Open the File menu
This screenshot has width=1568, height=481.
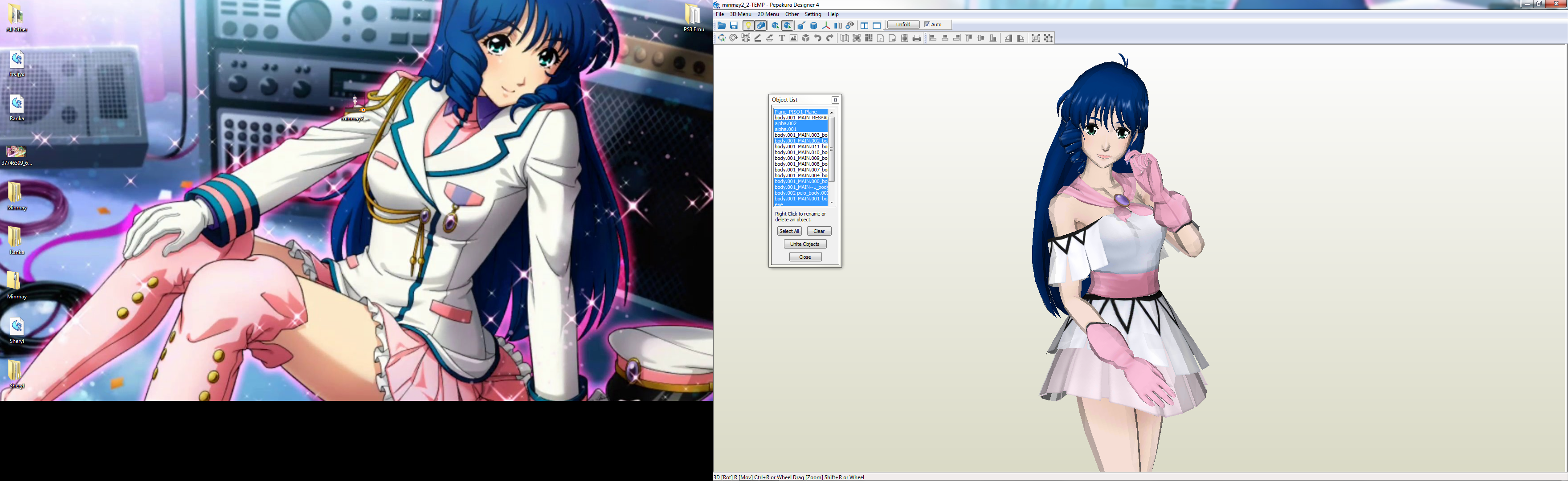point(720,14)
